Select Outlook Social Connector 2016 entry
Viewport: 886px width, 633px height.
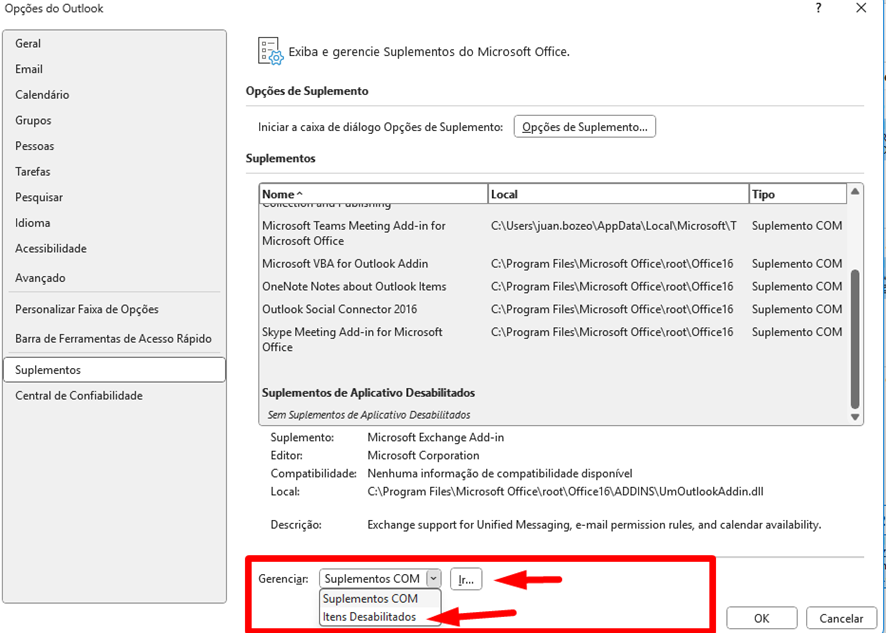[x=340, y=310]
